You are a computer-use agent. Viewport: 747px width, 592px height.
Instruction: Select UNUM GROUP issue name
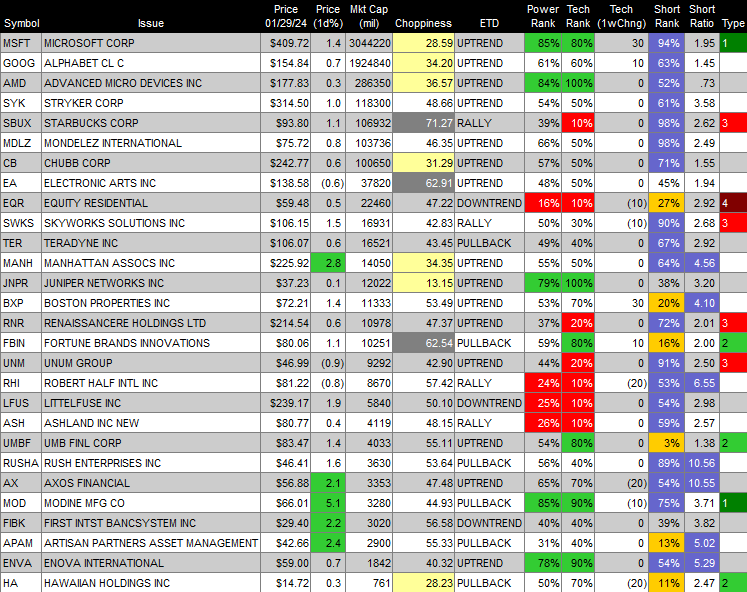click(78, 363)
